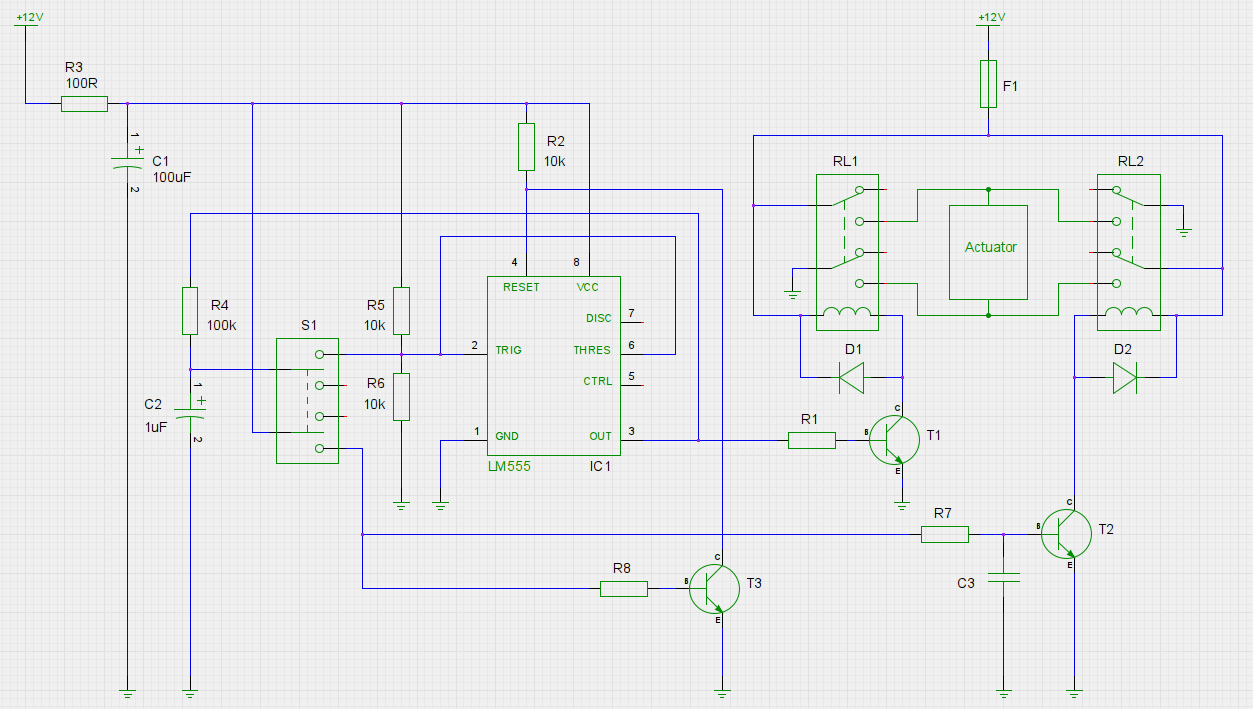Select transistor T2 symbol
Image resolution: width=1253 pixels, height=709 pixels.
[1066, 533]
